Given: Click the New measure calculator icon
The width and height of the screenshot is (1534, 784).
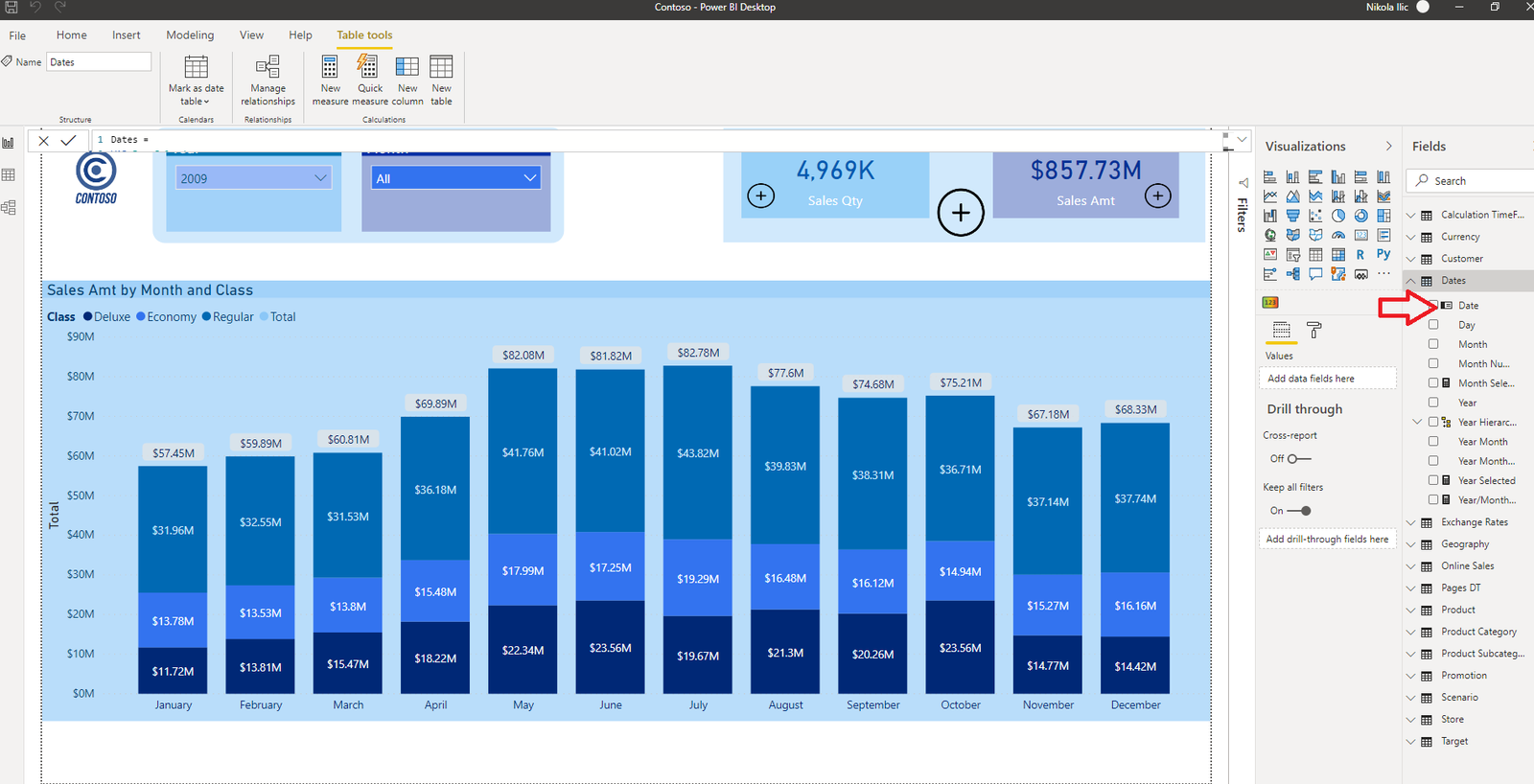Looking at the screenshot, I should pos(330,67).
